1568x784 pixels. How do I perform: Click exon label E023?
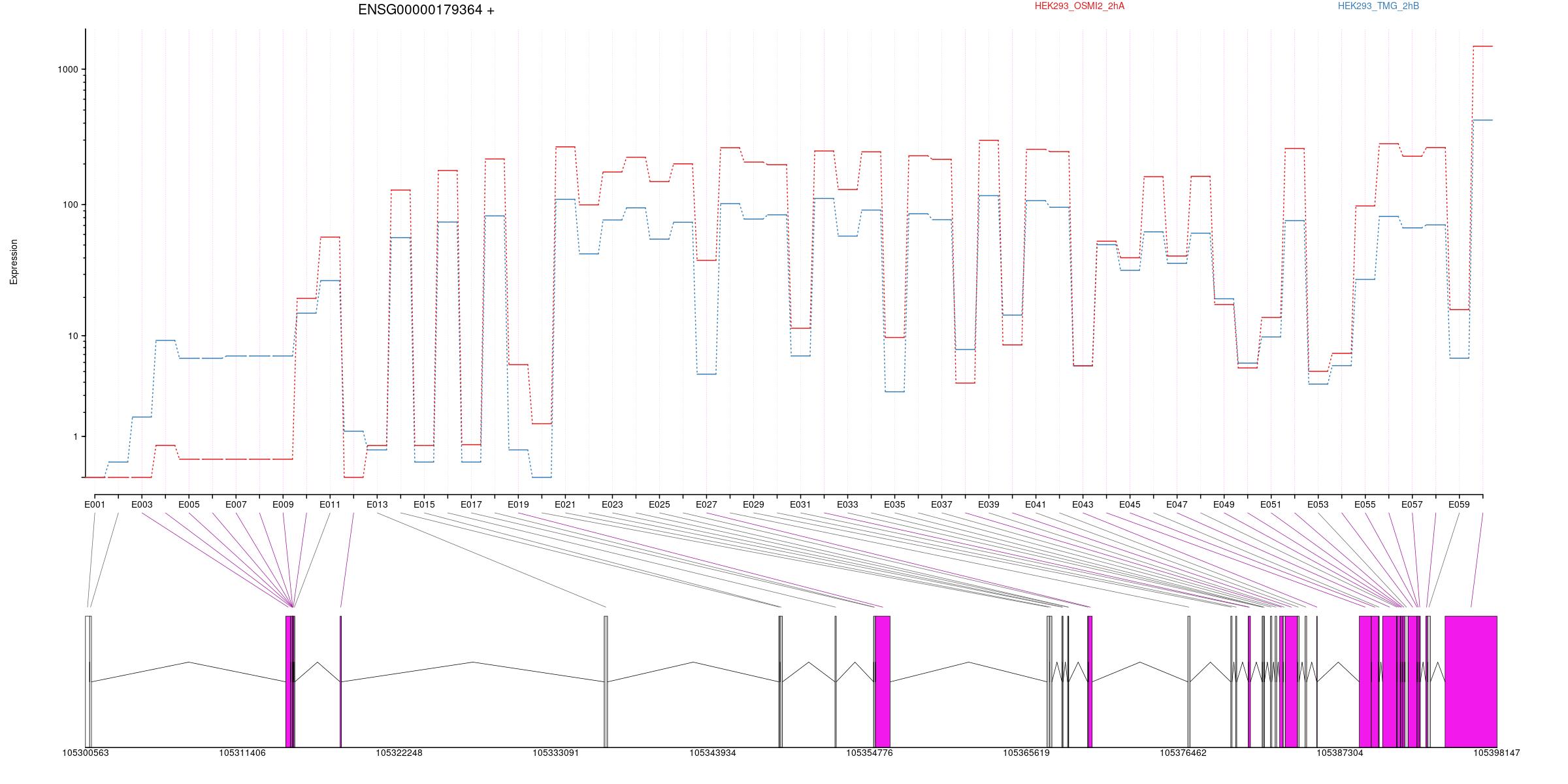click(612, 504)
